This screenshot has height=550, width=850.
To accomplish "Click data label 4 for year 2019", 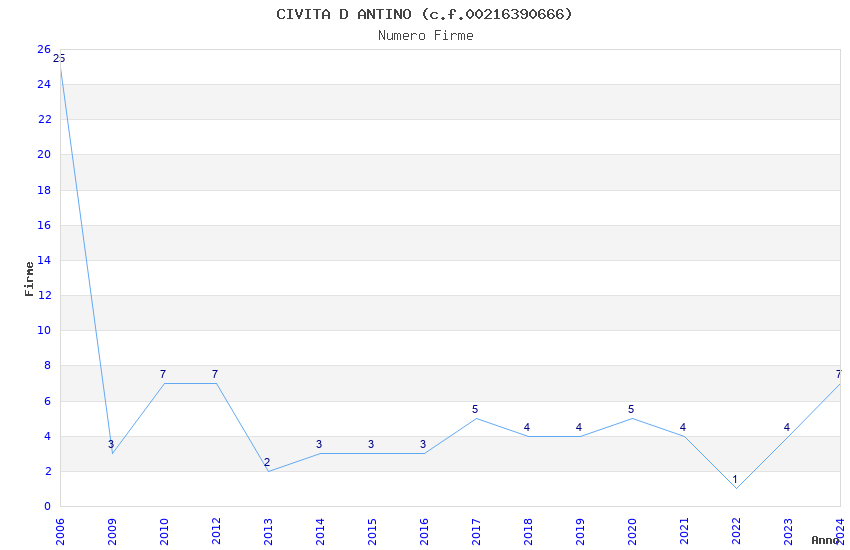I will (579, 427).
